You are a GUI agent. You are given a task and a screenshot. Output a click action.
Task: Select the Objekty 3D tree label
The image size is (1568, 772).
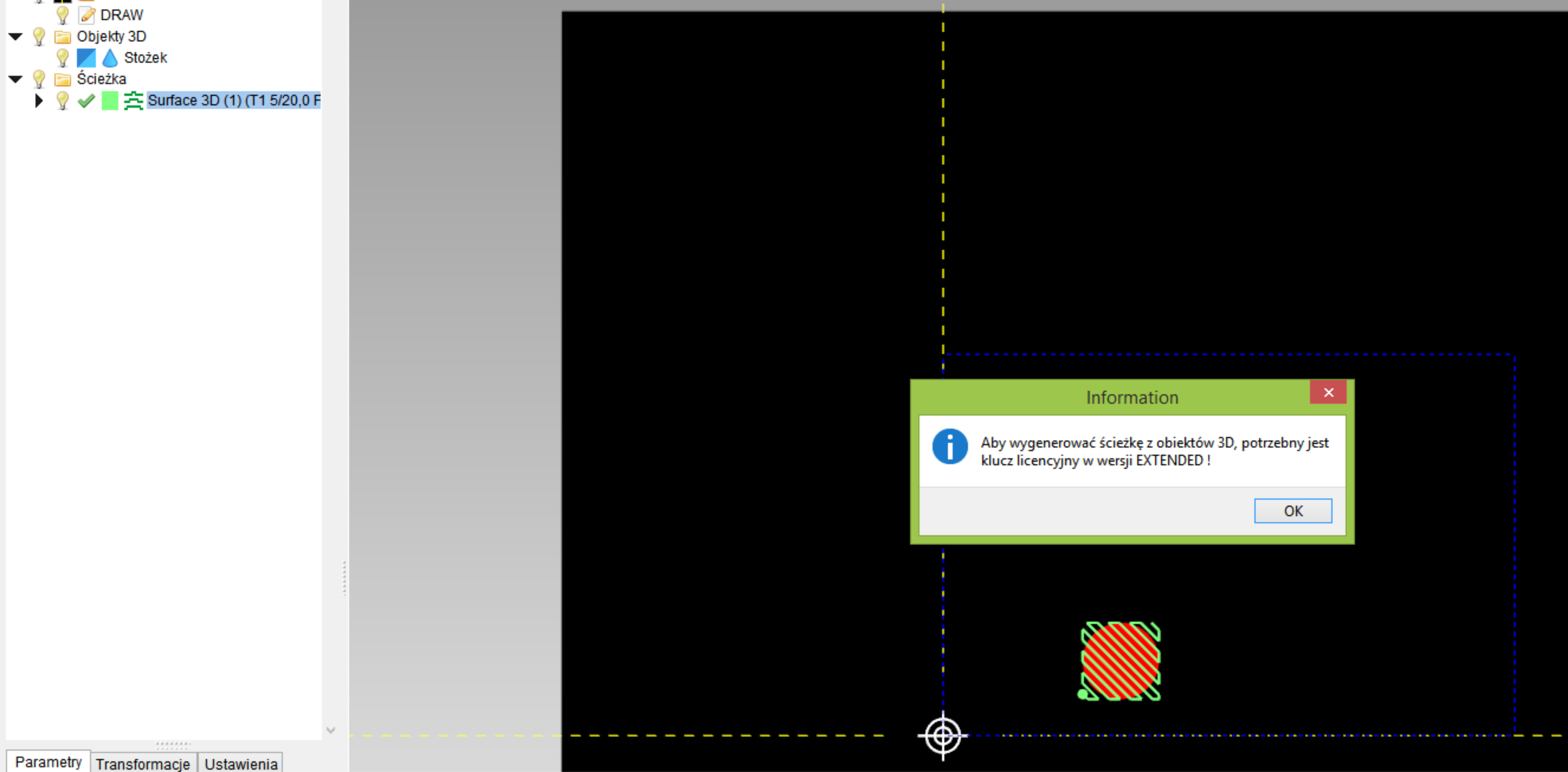pos(111,37)
